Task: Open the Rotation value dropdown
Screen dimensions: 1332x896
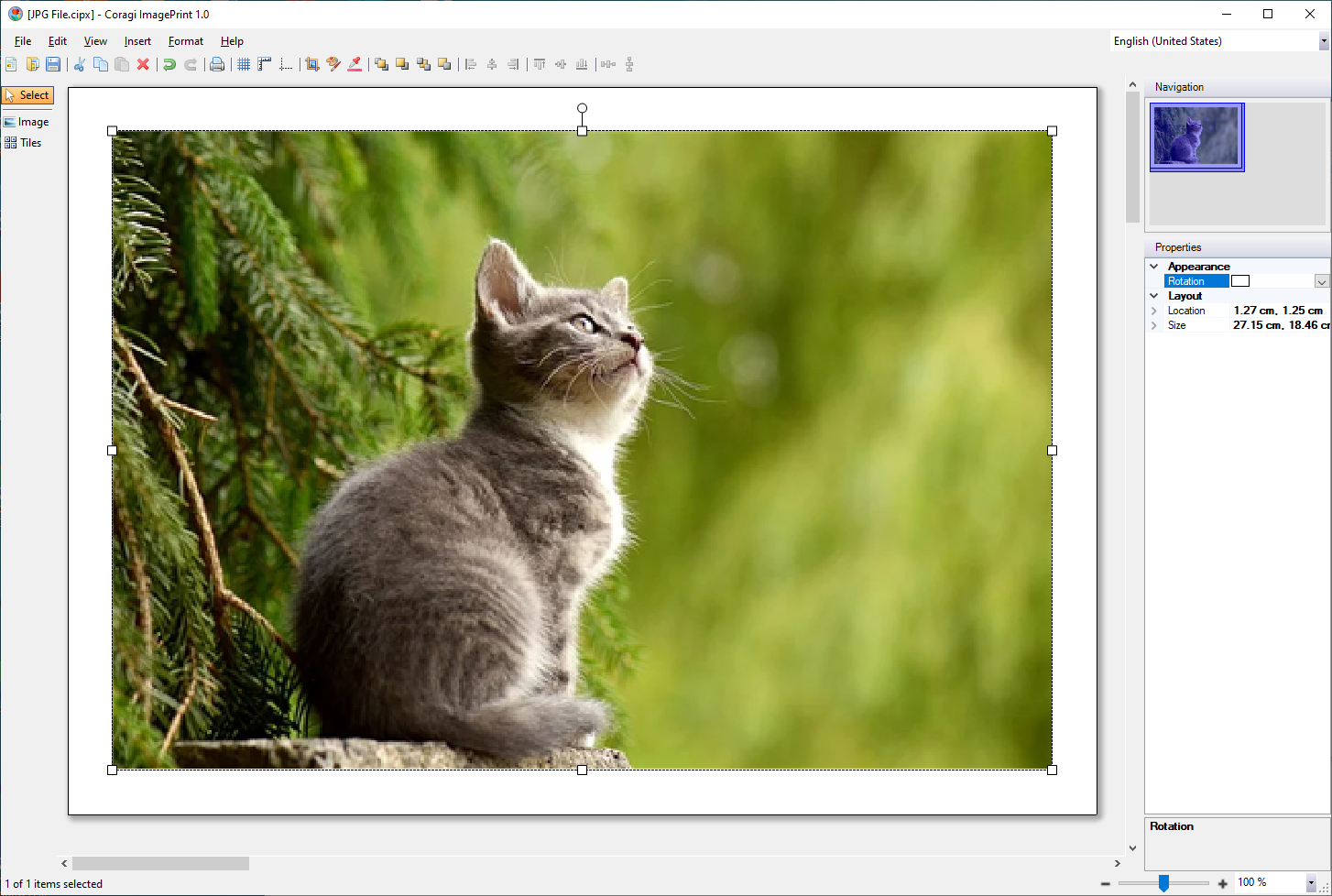Action: point(1321,281)
